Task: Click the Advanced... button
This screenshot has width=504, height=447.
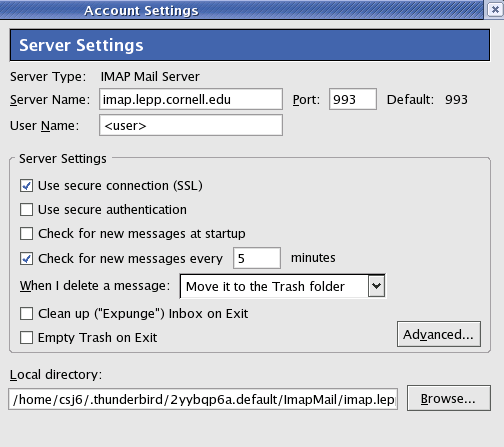Action: coord(439,334)
